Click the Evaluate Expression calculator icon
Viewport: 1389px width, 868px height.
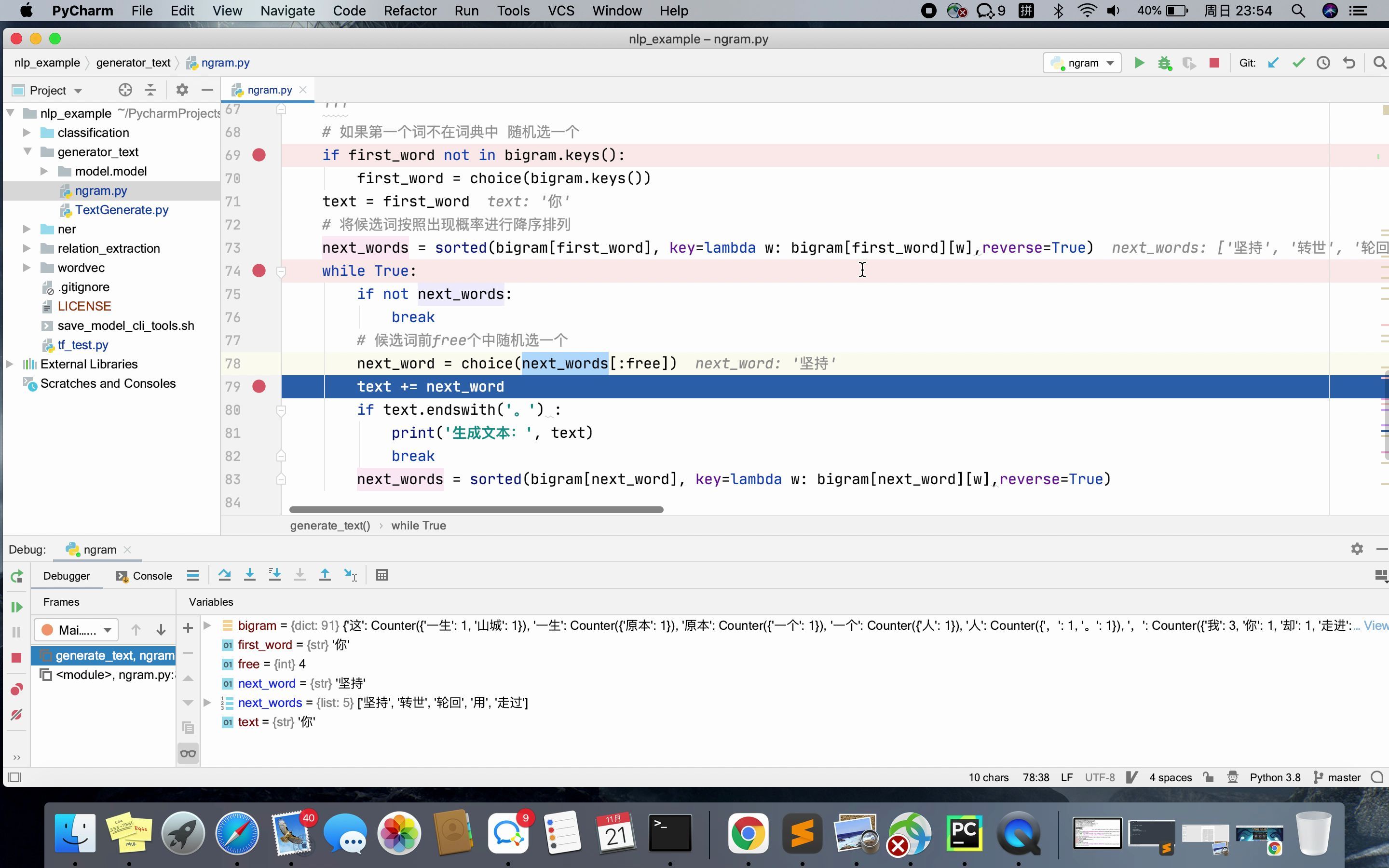381,575
